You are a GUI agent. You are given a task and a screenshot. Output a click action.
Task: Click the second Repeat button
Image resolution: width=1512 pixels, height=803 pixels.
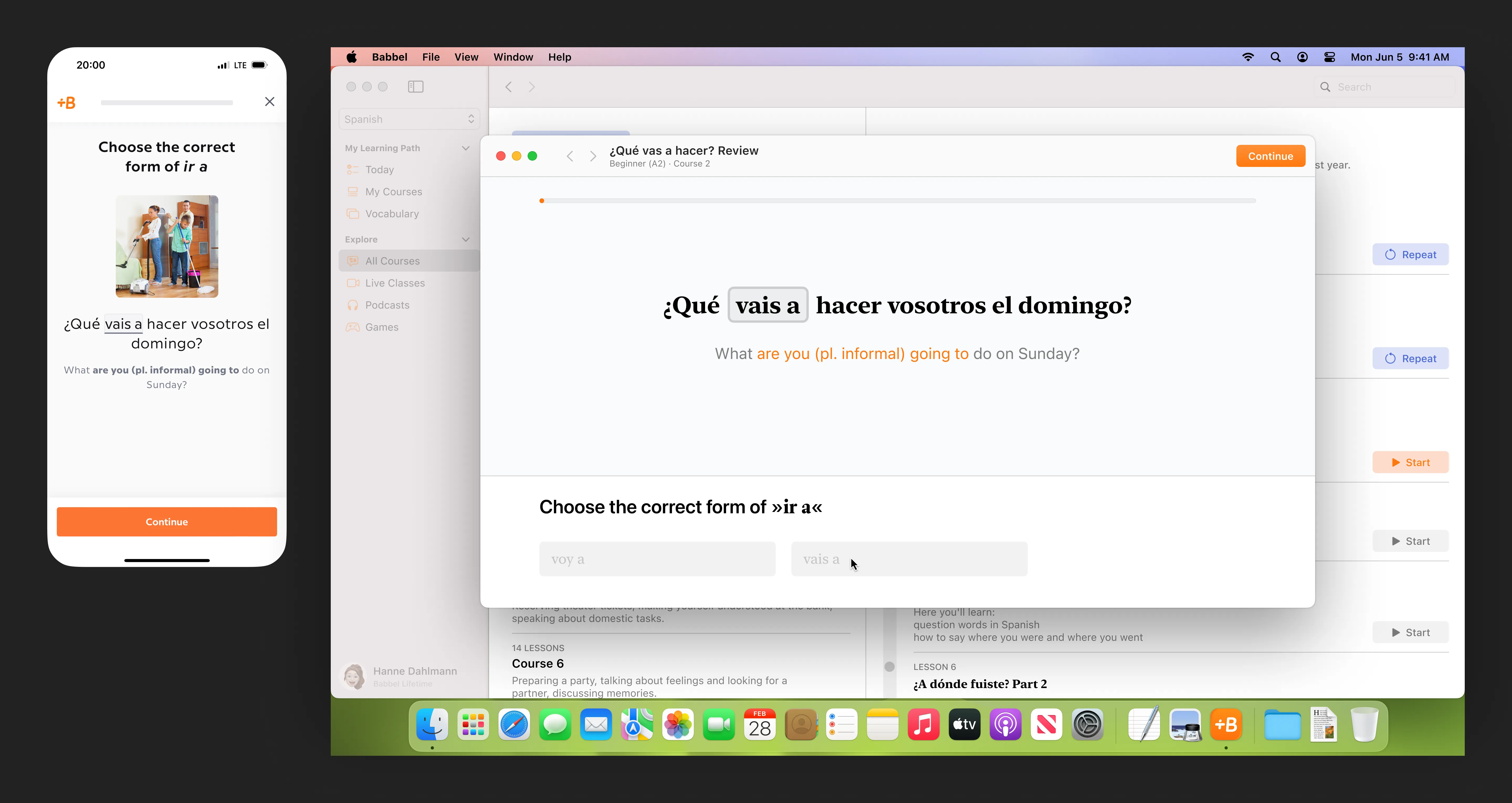pos(1410,359)
